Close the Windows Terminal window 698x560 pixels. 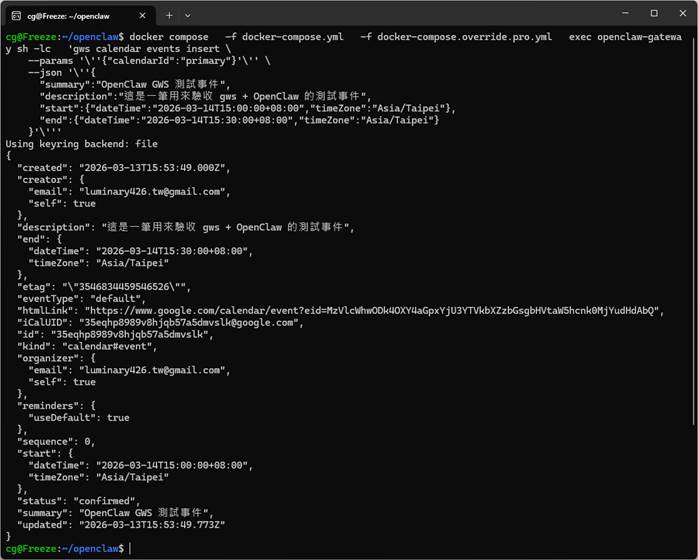[x=683, y=14]
